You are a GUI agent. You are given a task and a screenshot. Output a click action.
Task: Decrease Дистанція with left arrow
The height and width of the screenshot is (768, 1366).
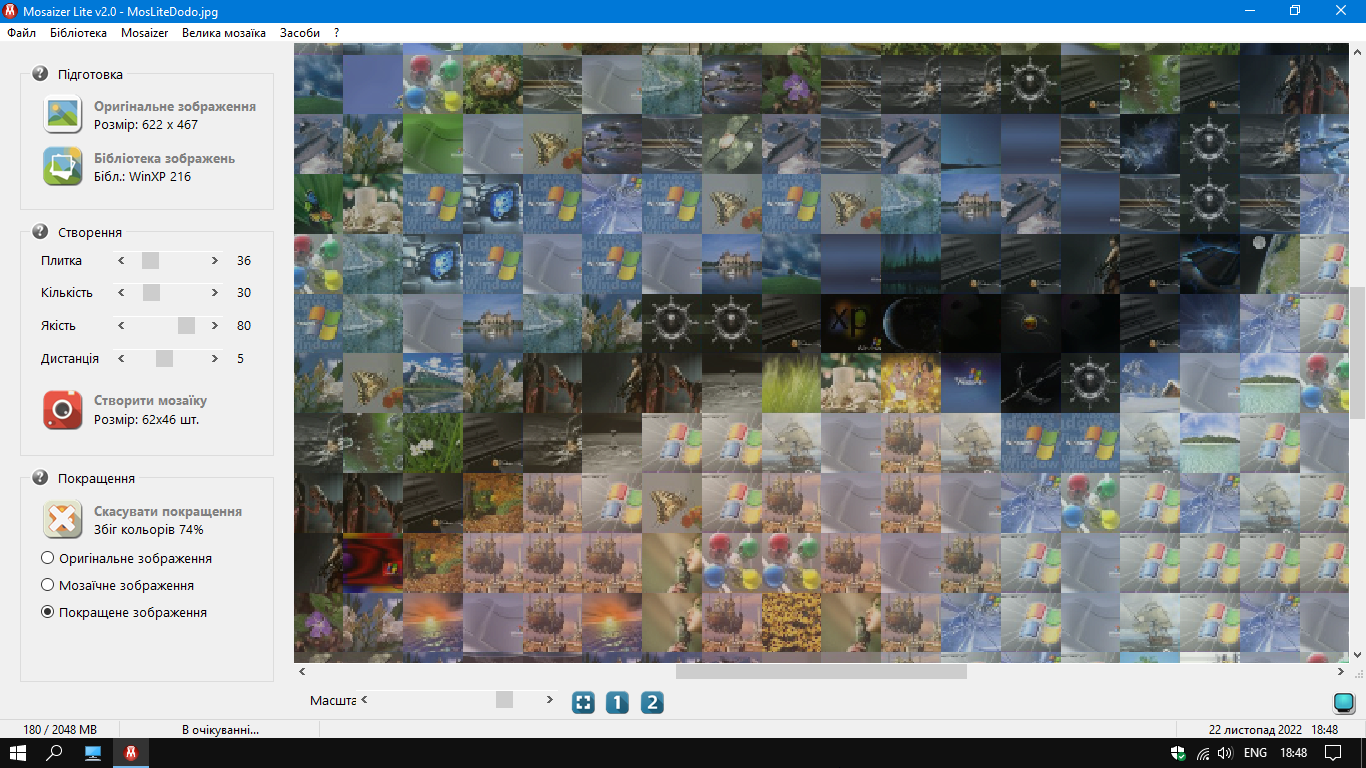point(121,358)
